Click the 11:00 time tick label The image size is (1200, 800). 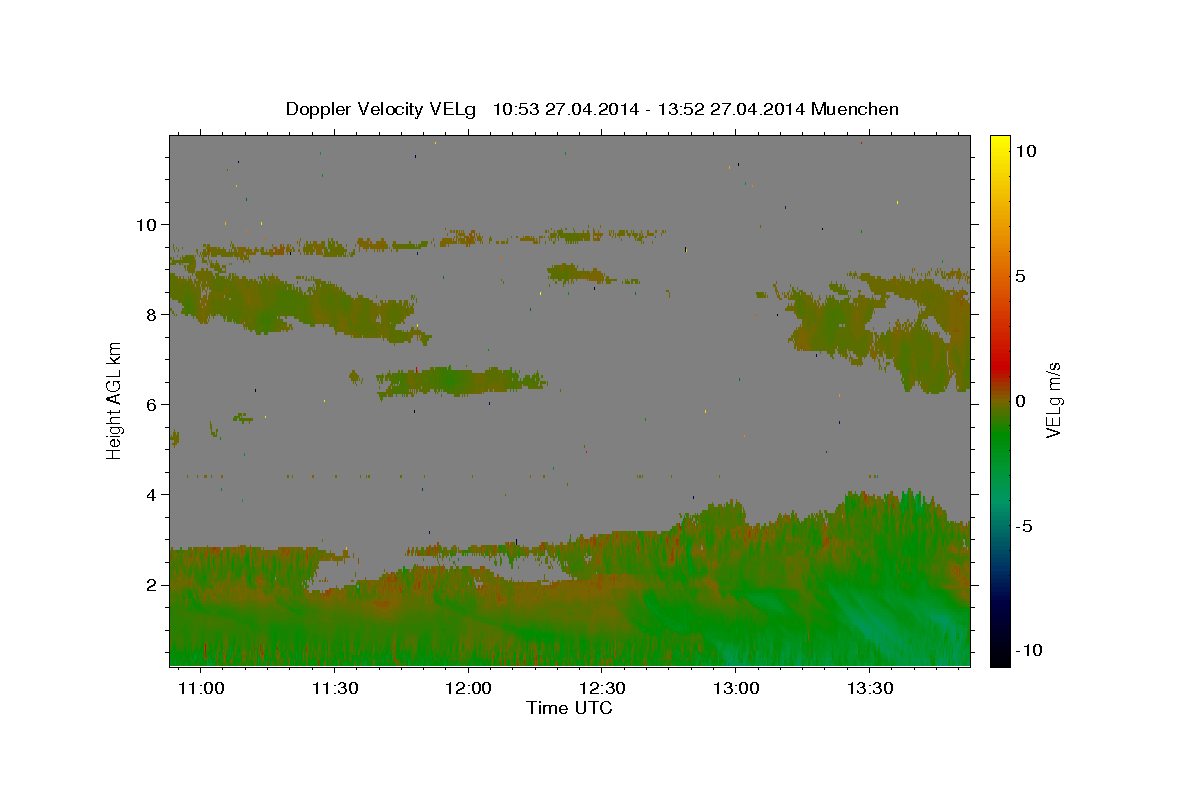[x=201, y=689]
